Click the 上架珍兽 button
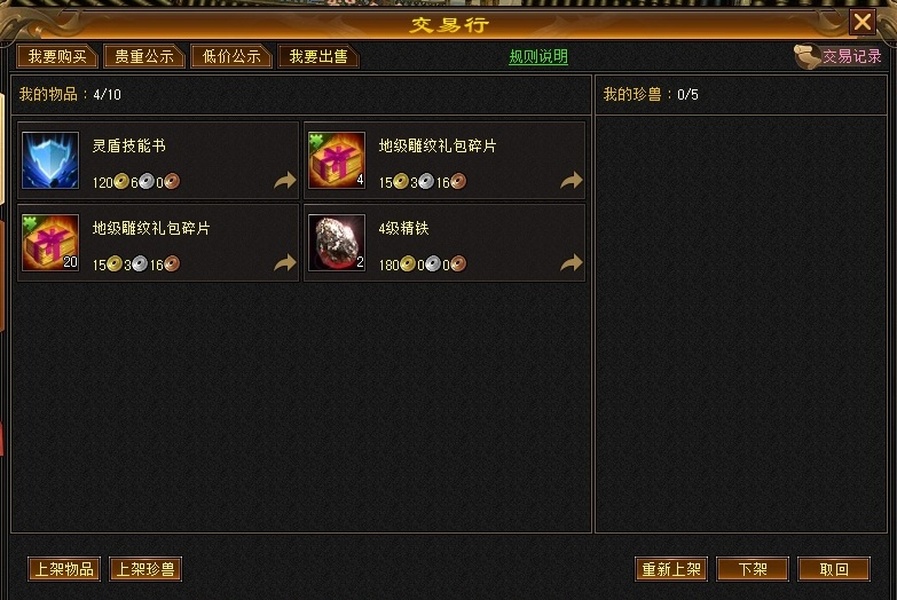Viewport: 897px width, 600px height. point(145,569)
